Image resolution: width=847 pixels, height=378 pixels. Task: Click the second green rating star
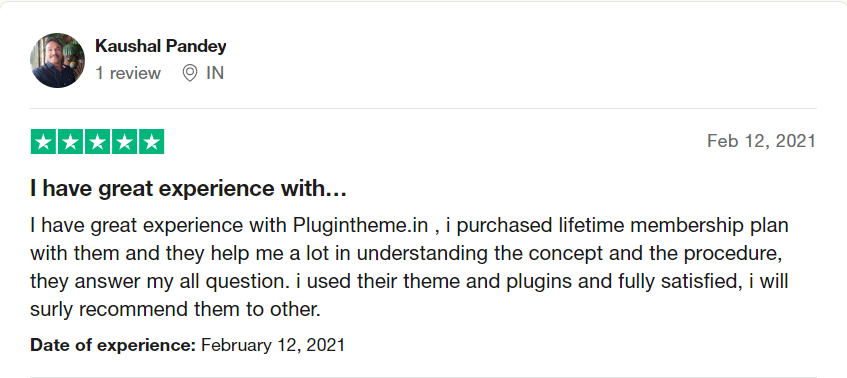pos(70,142)
